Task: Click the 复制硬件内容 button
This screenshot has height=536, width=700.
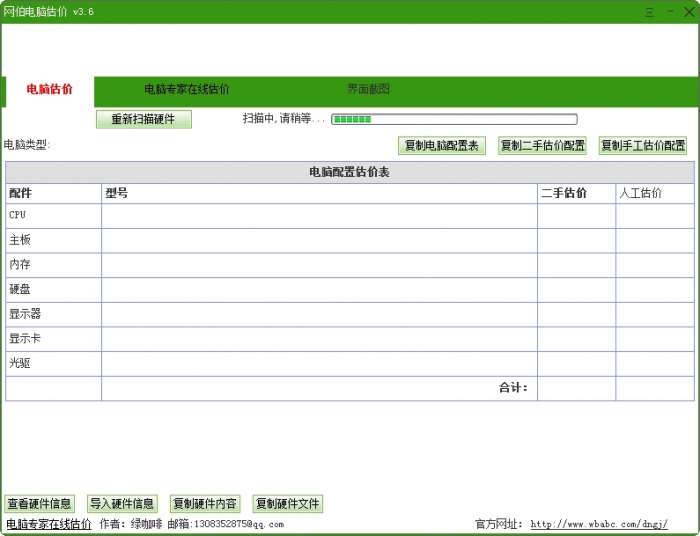Action: click(x=205, y=504)
